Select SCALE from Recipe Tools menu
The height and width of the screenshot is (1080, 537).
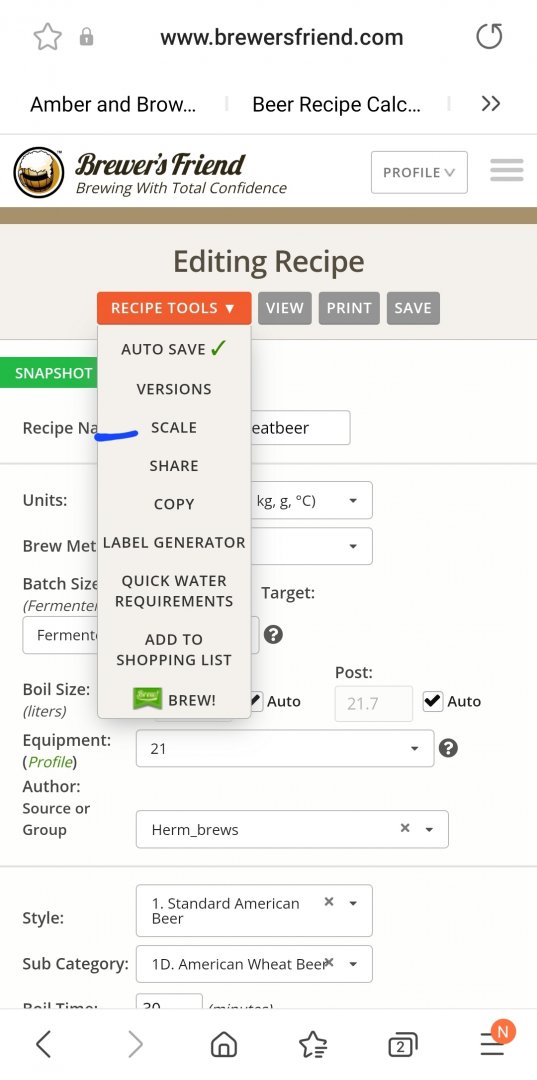(173, 428)
